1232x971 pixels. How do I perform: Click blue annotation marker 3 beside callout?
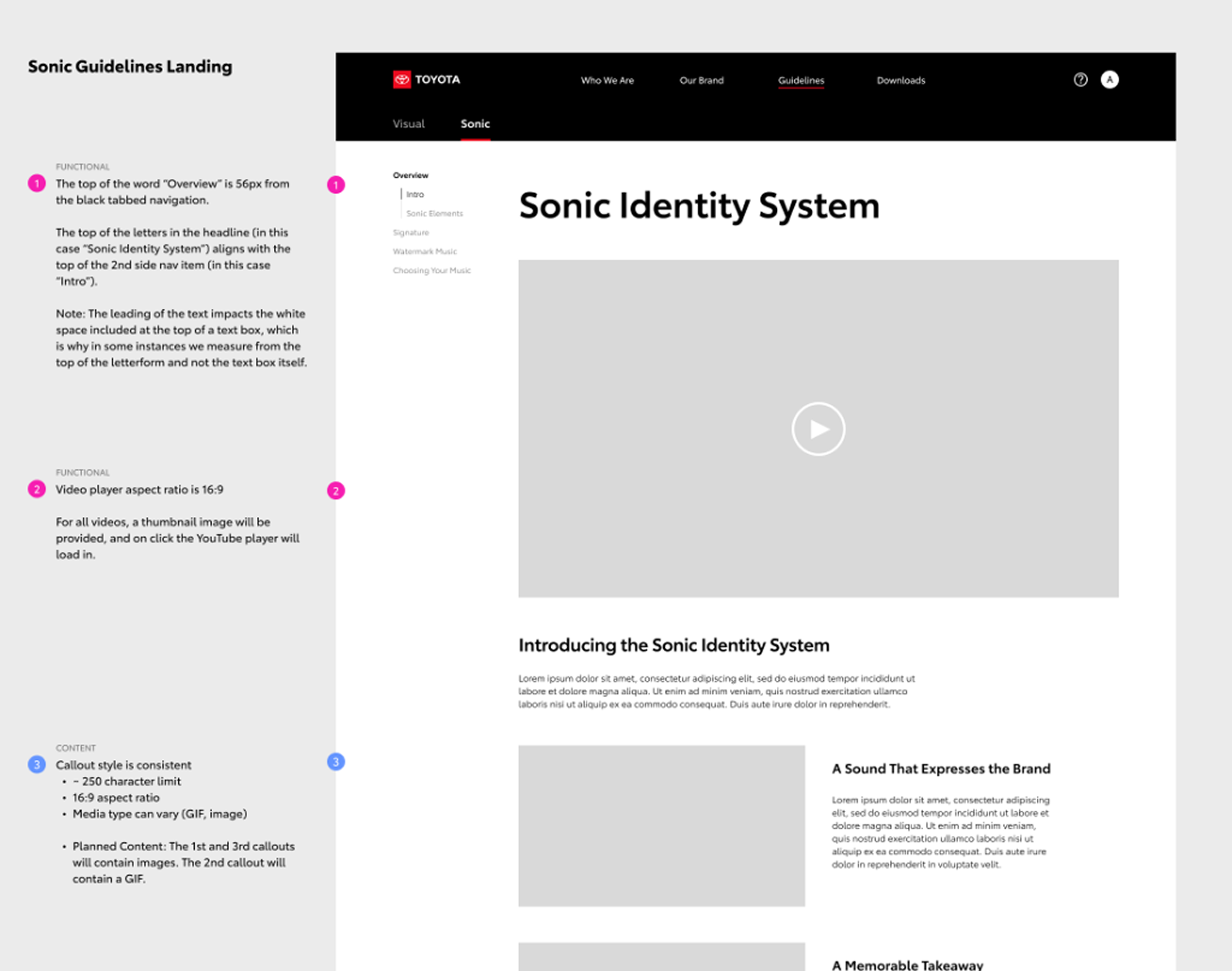335,762
